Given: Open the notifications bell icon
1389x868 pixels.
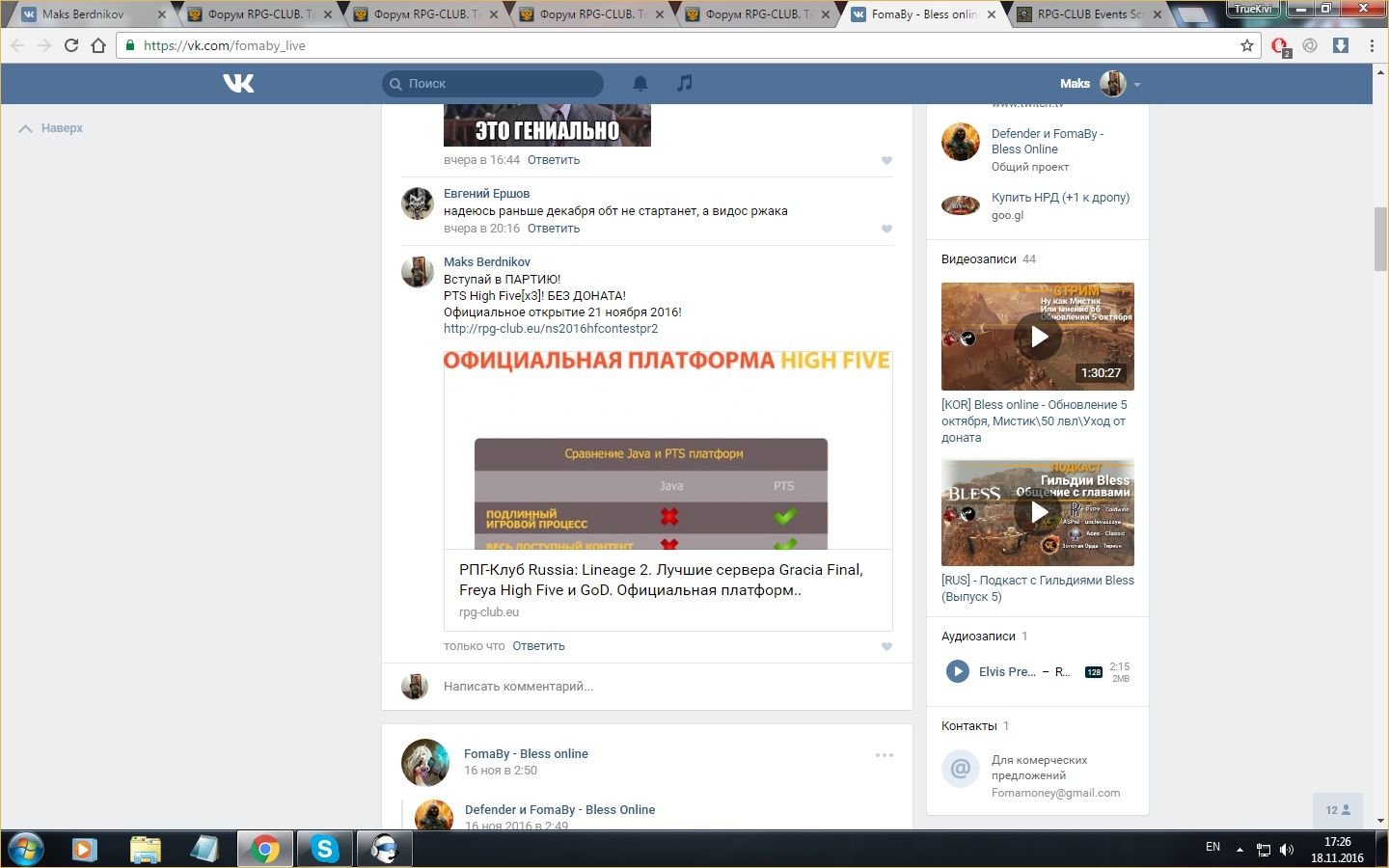Looking at the screenshot, I should 640,84.
